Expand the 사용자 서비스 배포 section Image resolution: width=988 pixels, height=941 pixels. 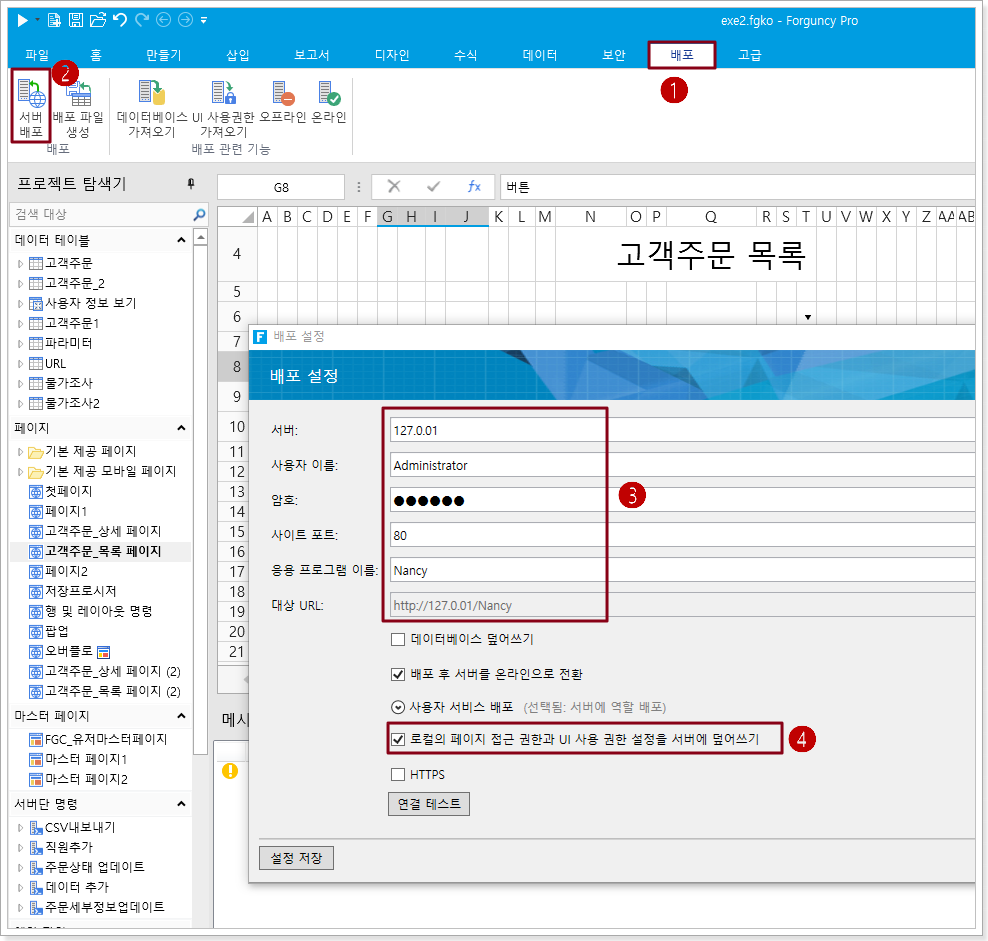(398, 706)
